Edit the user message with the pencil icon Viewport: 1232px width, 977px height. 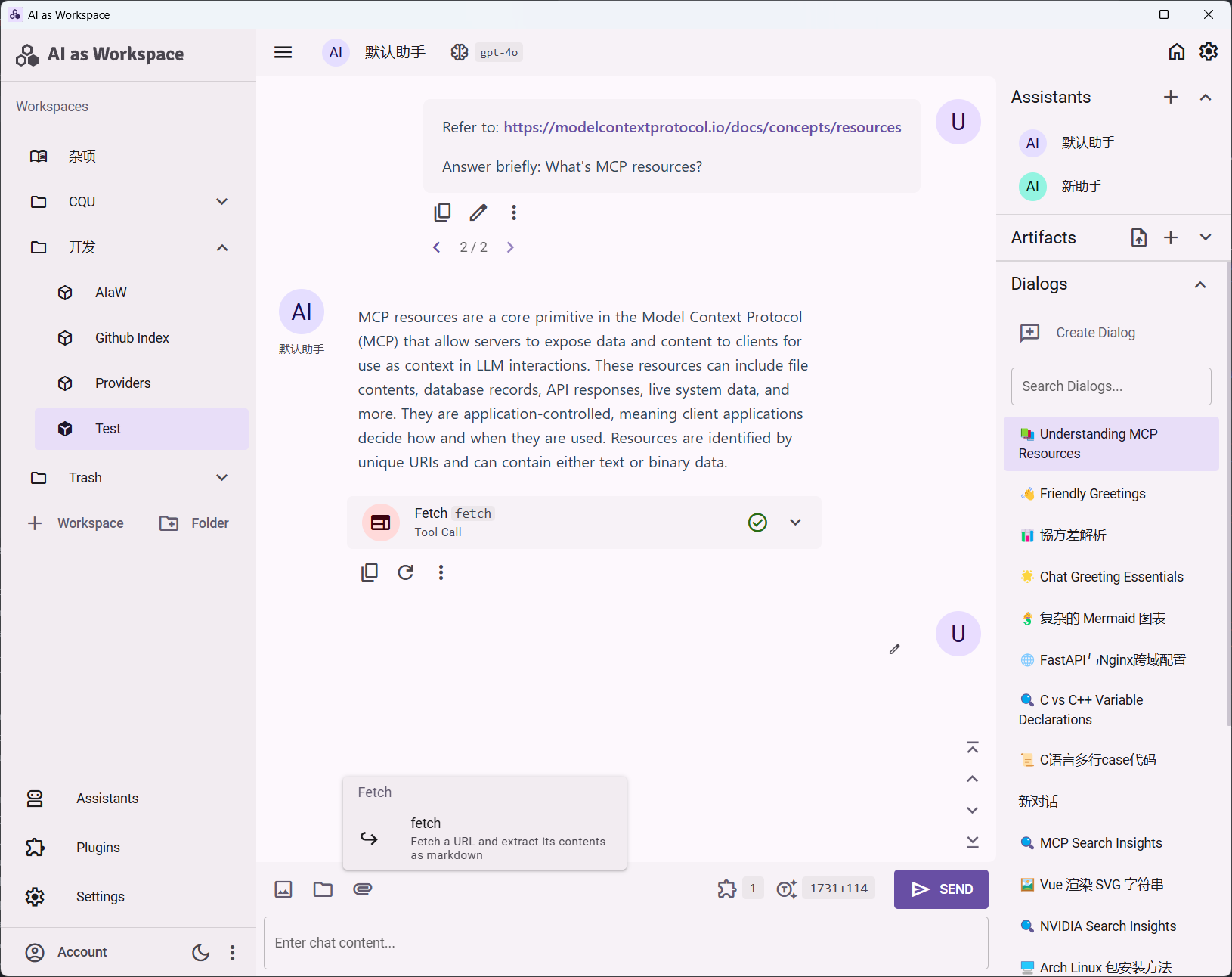click(478, 212)
